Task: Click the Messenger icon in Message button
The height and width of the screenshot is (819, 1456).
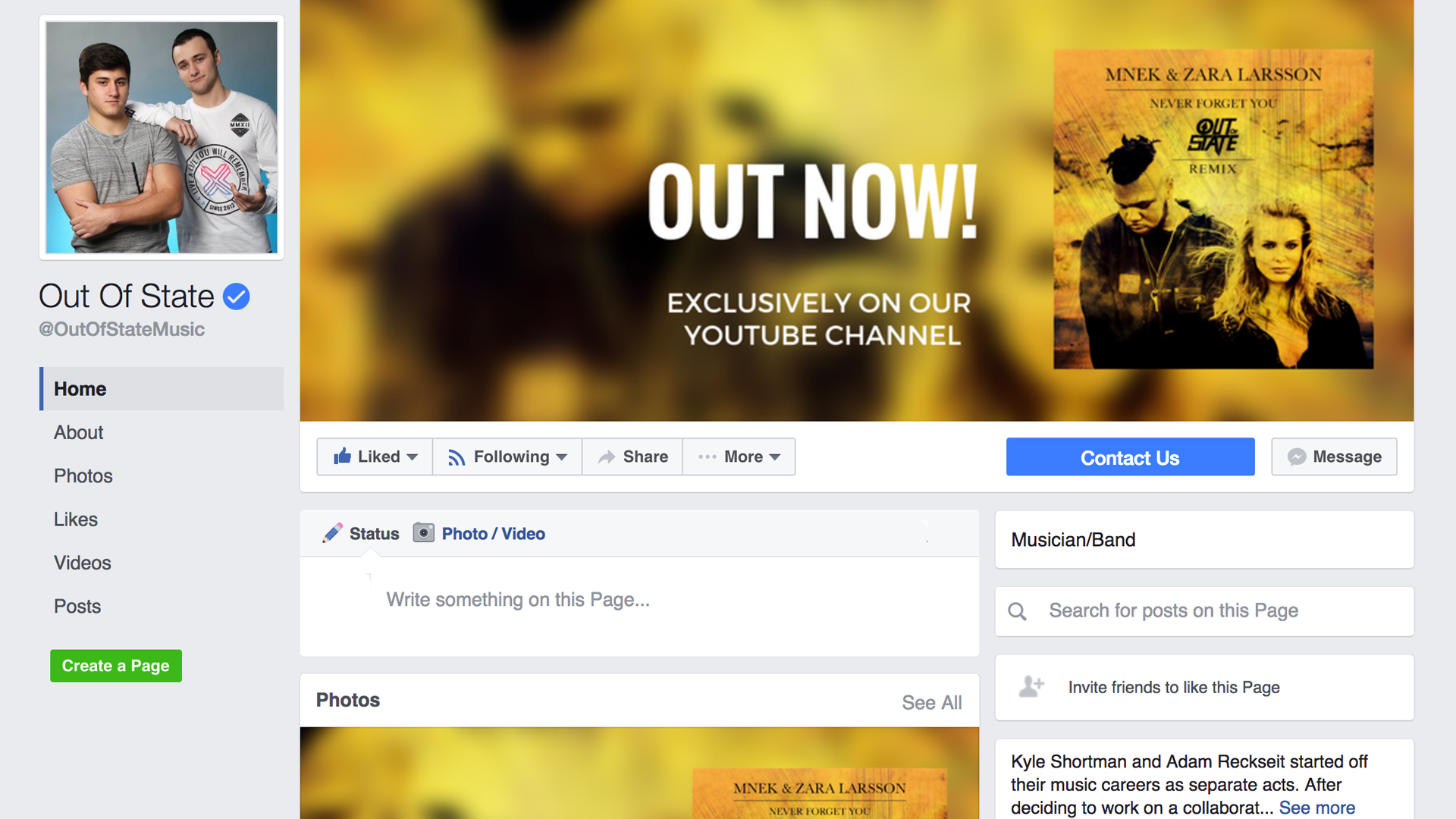Action: [x=1297, y=457]
